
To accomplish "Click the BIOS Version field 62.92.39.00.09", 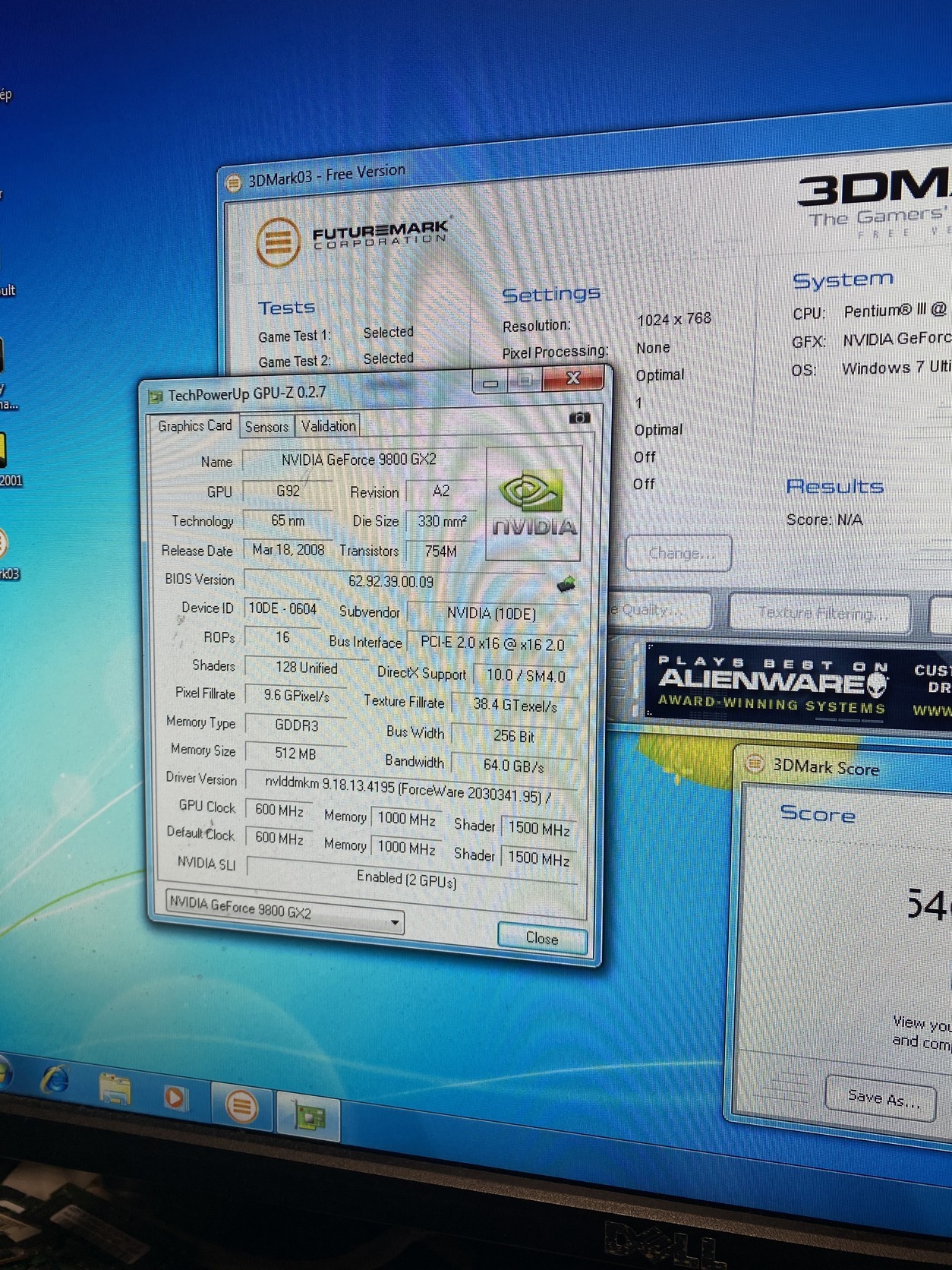I will tap(396, 583).
